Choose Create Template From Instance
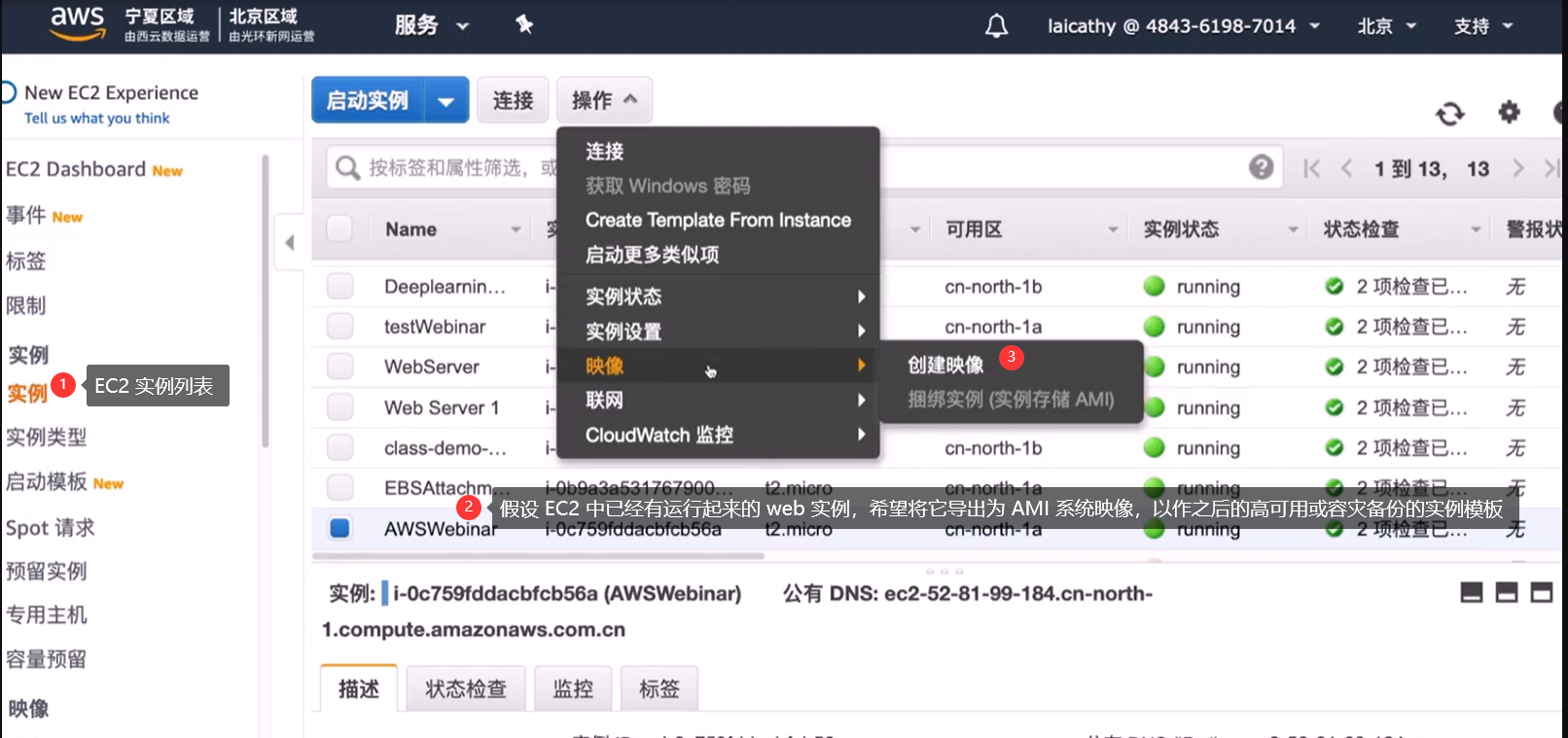This screenshot has width=1568, height=738. click(718, 220)
